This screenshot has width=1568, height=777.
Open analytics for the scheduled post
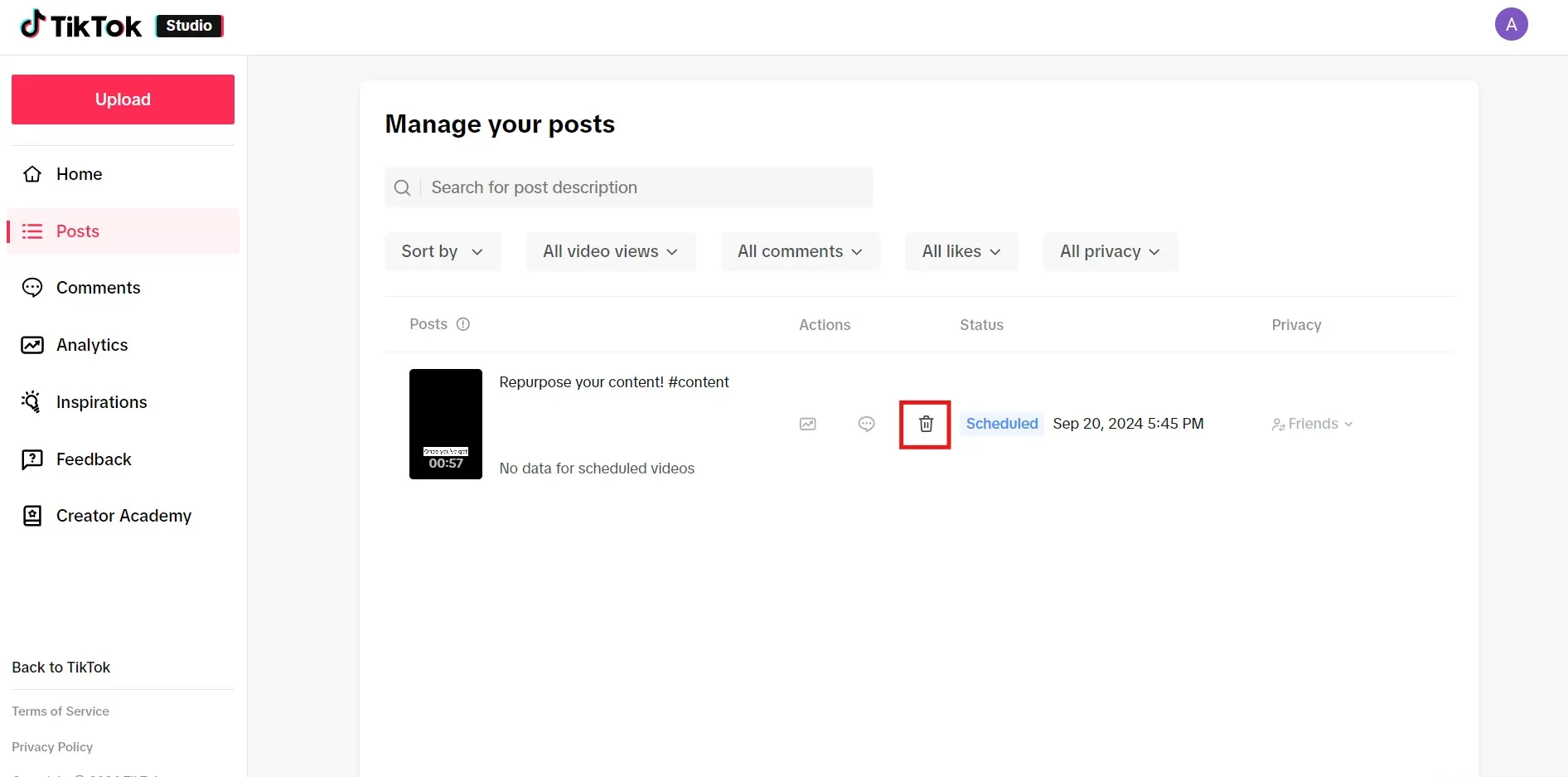(x=807, y=424)
